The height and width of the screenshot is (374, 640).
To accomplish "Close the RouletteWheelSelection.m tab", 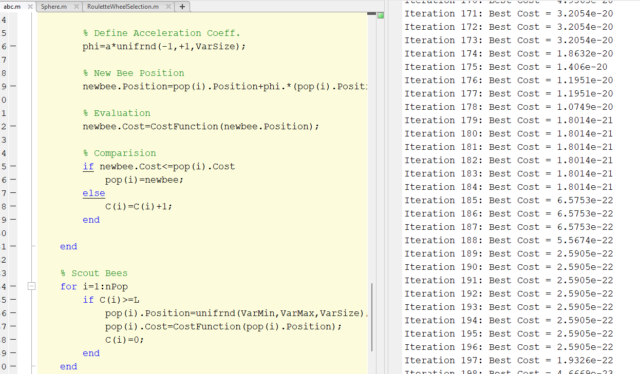I will 169,7.
